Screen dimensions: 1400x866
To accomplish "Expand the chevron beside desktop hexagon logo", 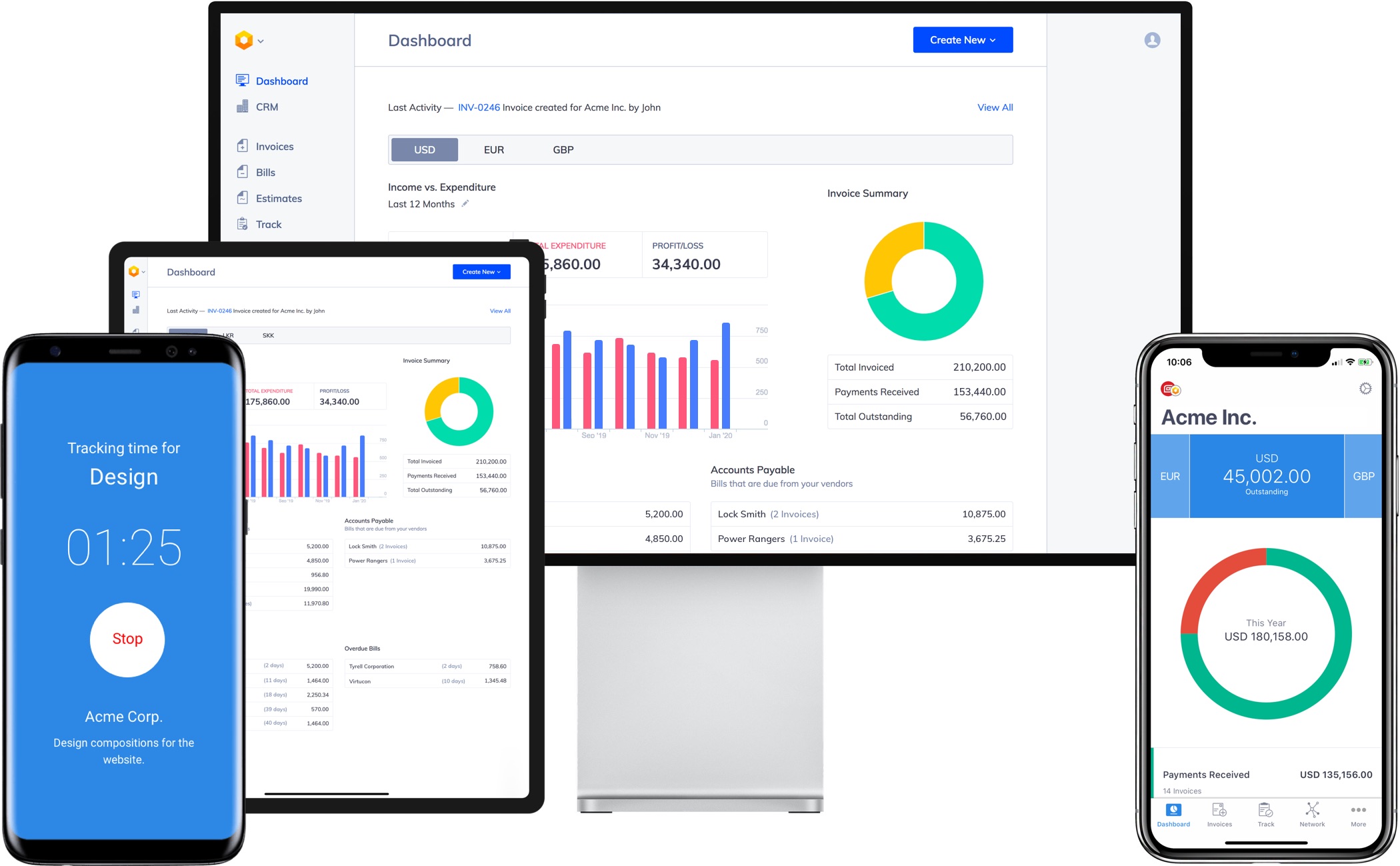I will click(x=261, y=41).
